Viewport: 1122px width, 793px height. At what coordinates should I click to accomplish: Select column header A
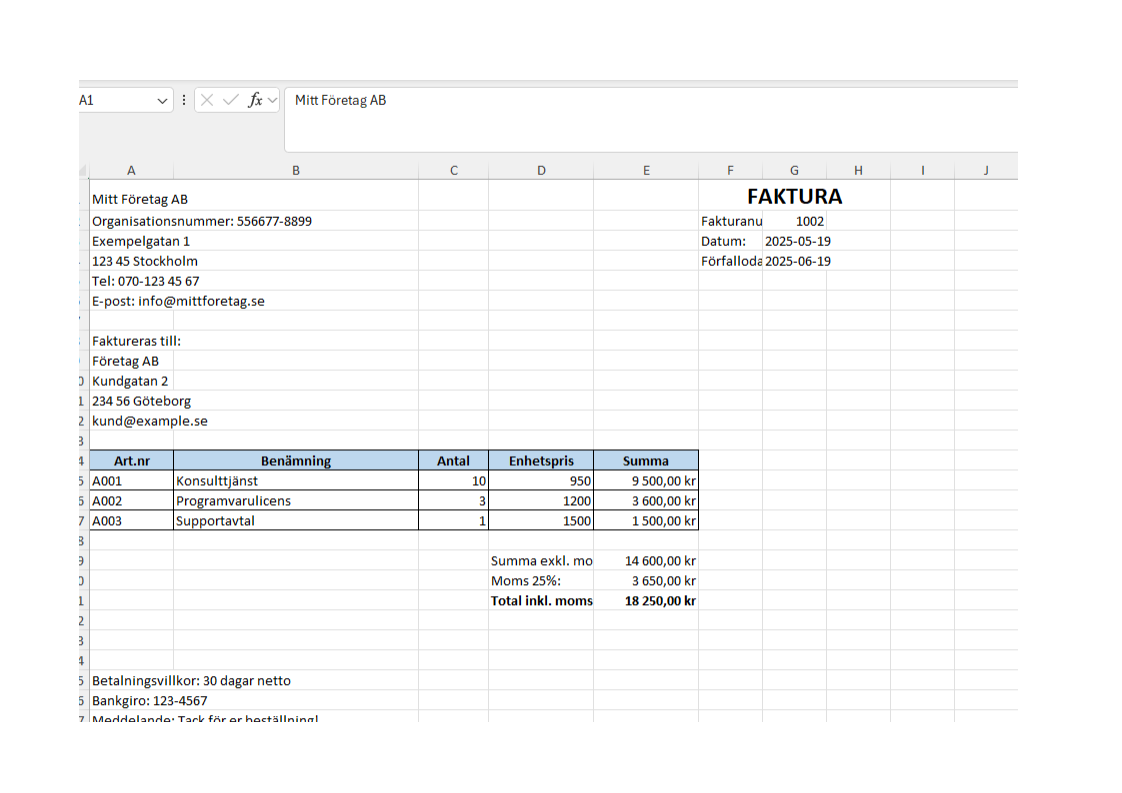point(131,169)
